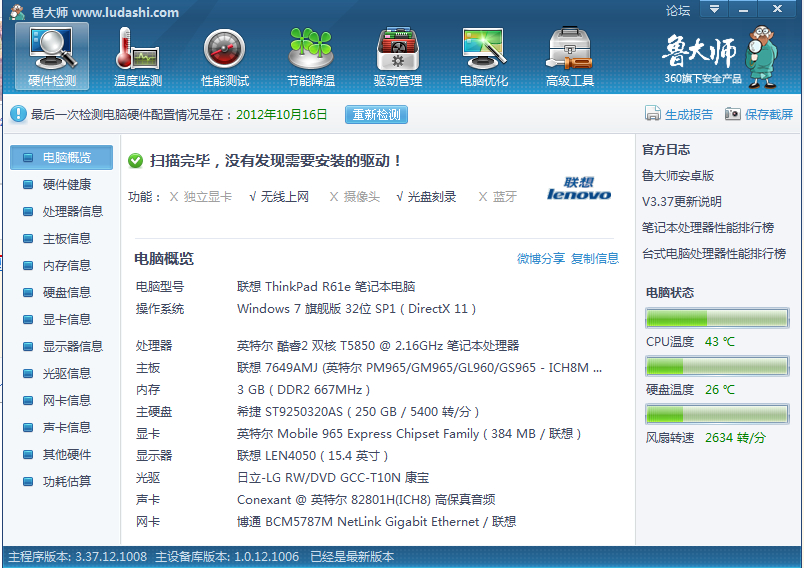The width and height of the screenshot is (804, 568).
Task: Open the 驱动管理 driver management icon
Action: [x=397, y=56]
